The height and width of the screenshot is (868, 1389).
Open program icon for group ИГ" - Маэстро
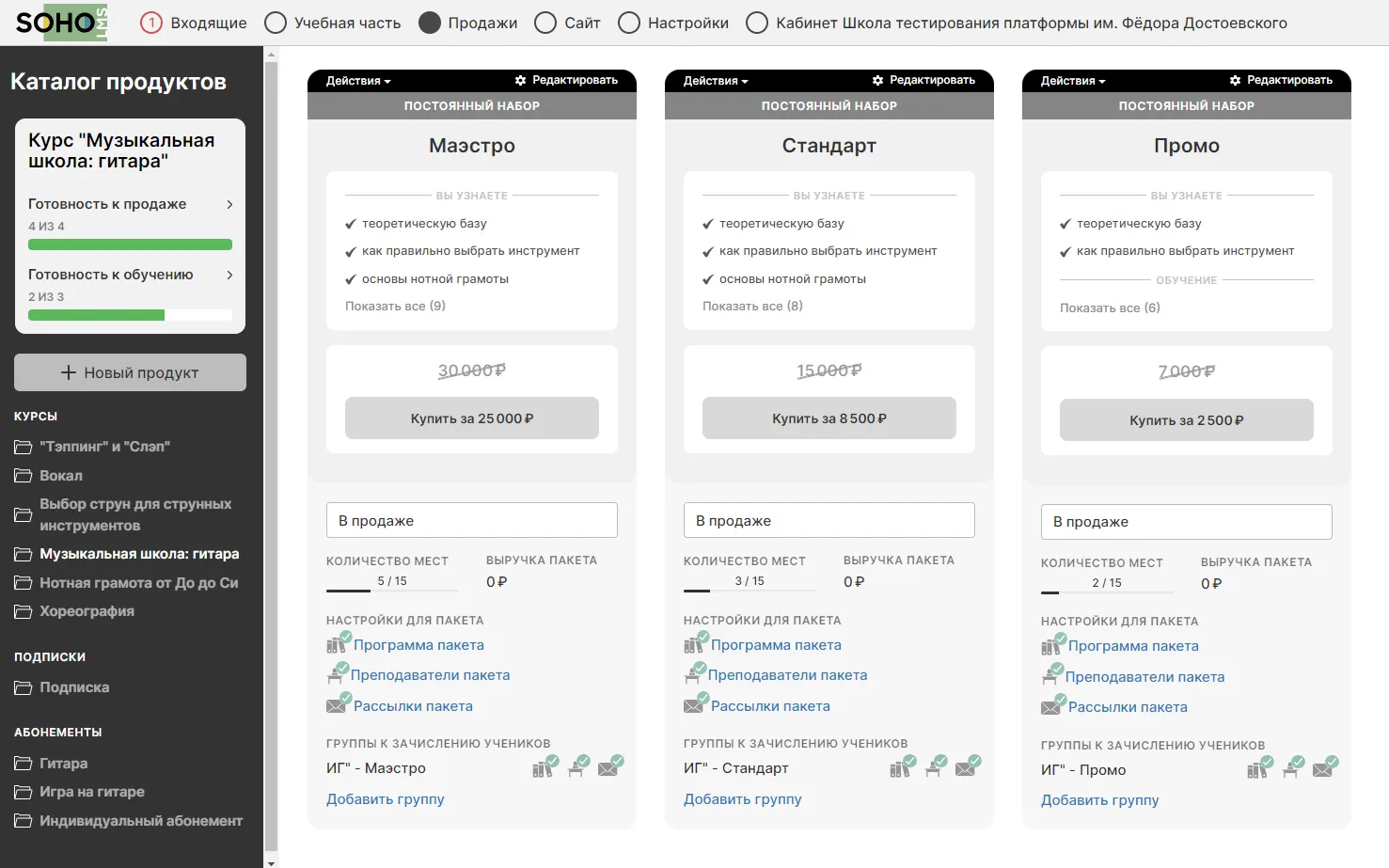[x=545, y=767]
